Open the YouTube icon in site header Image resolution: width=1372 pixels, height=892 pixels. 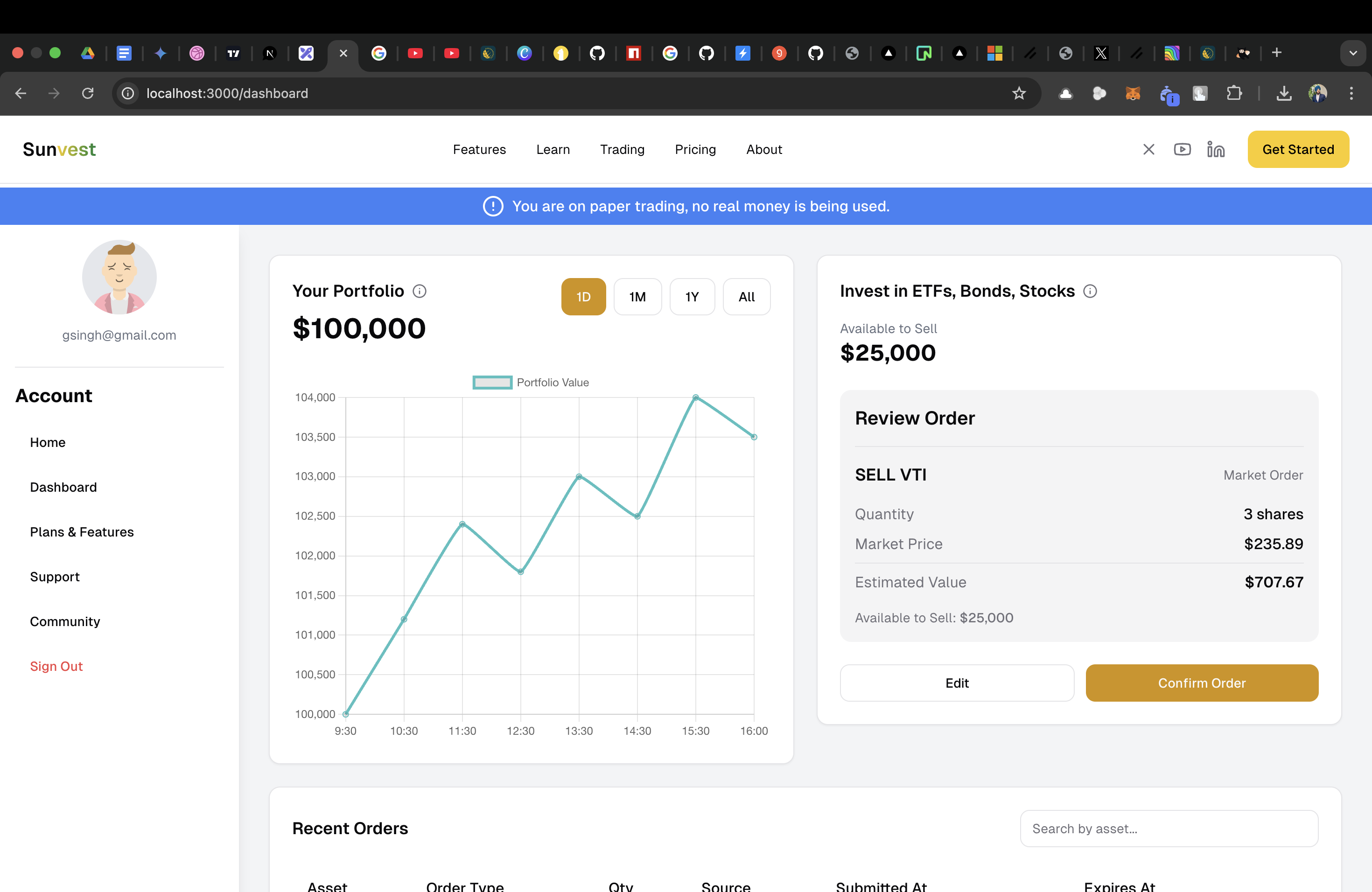coord(1182,149)
